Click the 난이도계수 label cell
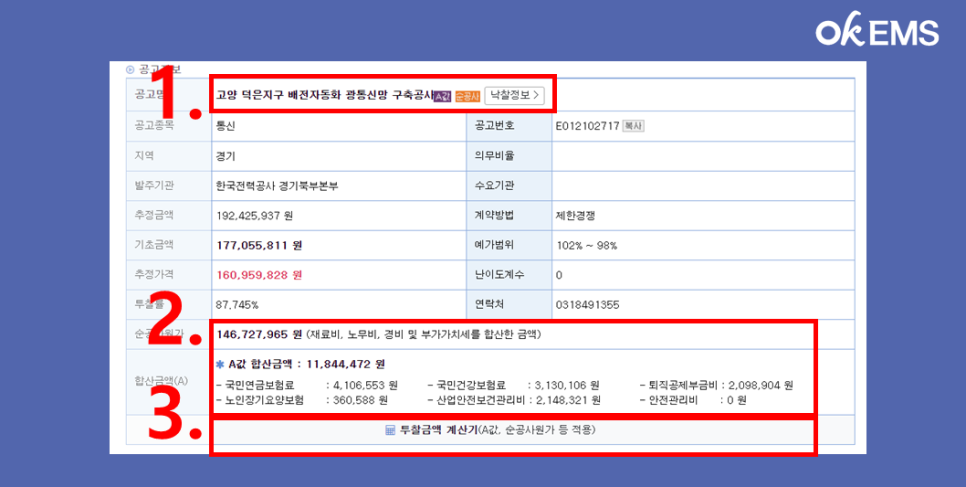966x487 pixels. (509, 275)
